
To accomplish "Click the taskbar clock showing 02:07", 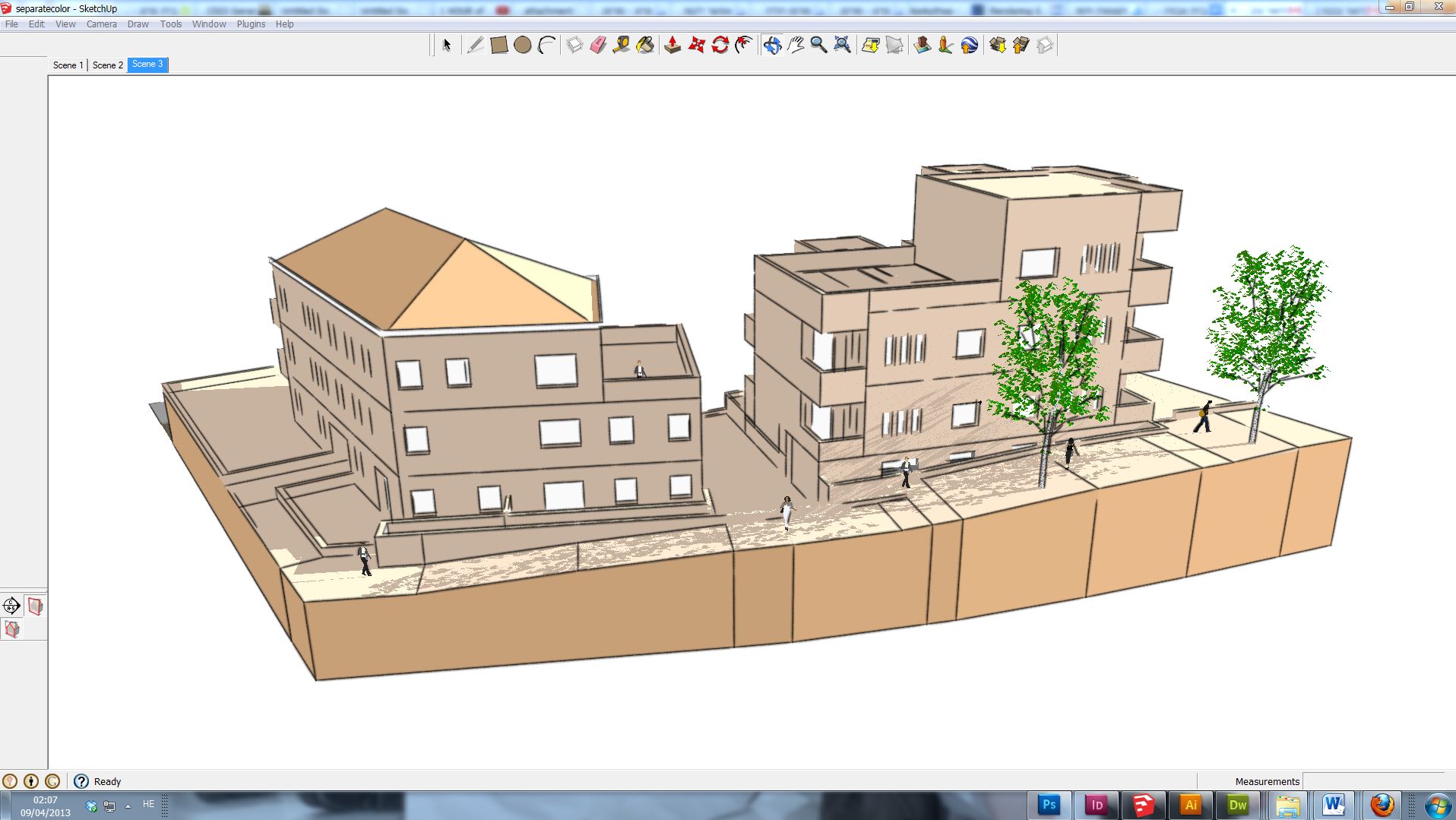I will (x=46, y=806).
